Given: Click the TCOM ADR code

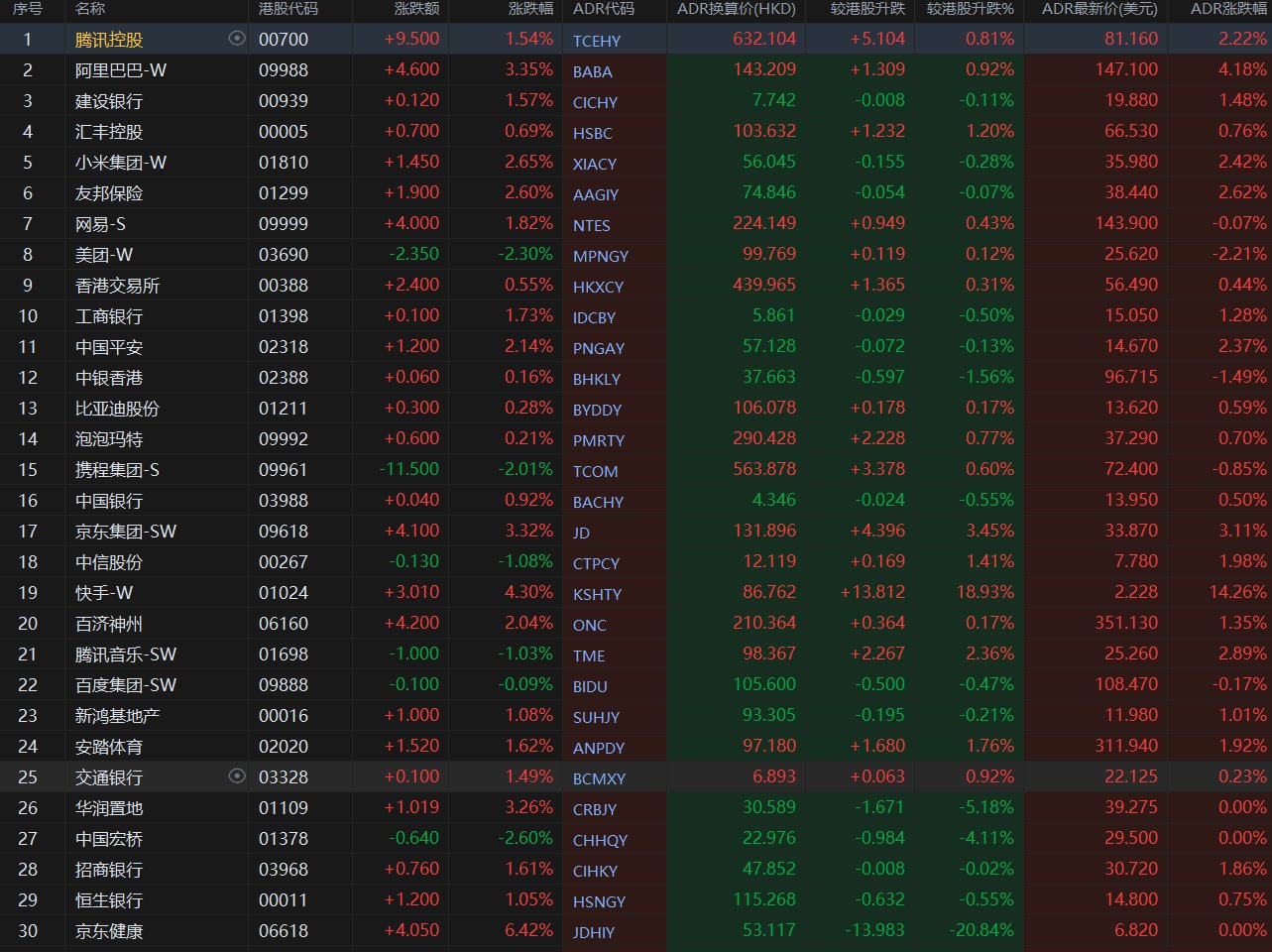Looking at the screenshot, I should point(595,471).
